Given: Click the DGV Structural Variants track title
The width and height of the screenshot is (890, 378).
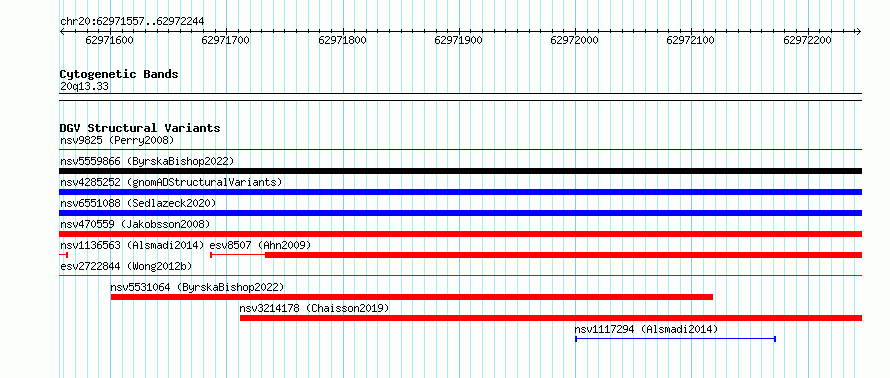Looking at the screenshot, I should click(140, 128).
